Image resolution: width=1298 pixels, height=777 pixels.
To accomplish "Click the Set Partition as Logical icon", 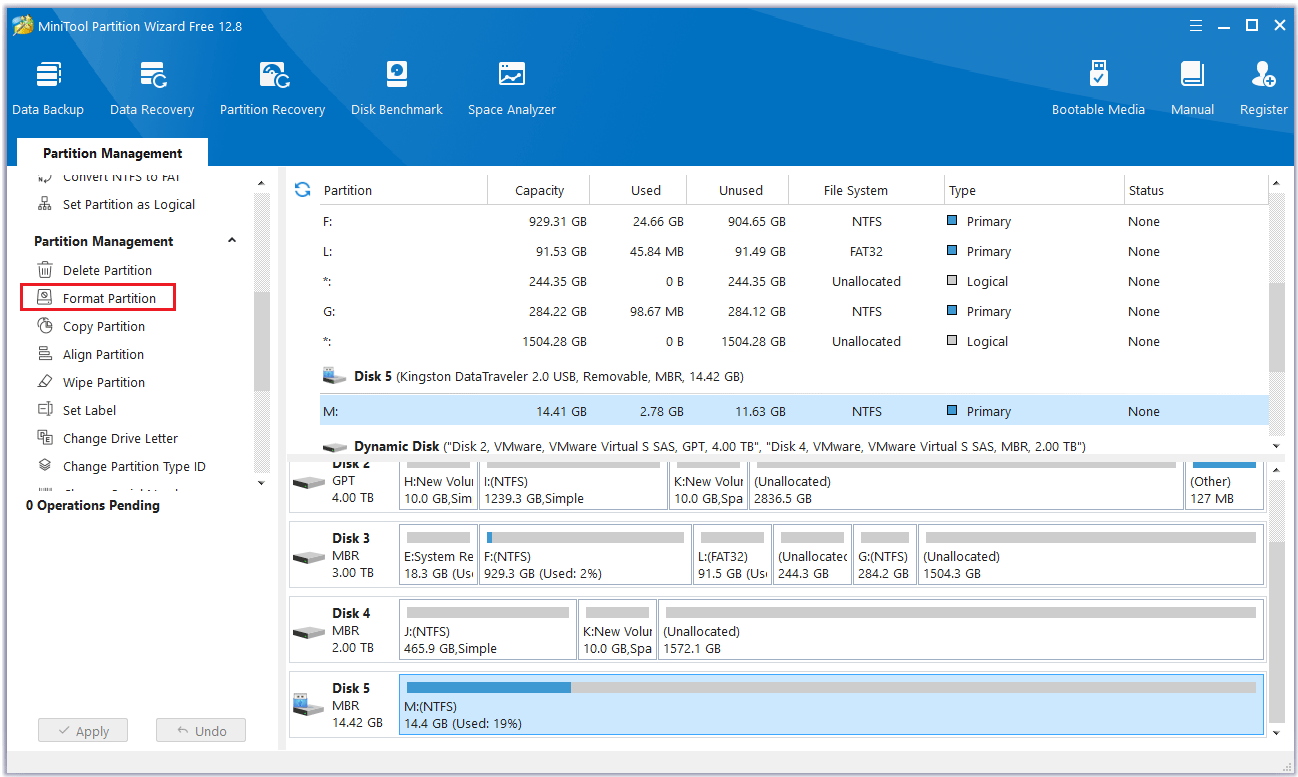I will pos(45,204).
